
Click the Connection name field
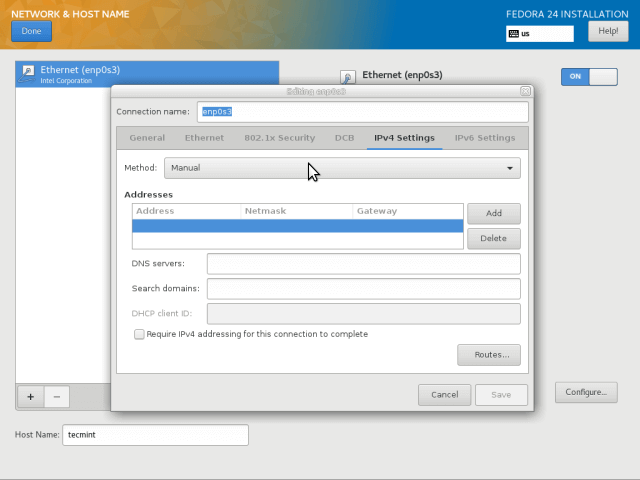click(x=362, y=112)
